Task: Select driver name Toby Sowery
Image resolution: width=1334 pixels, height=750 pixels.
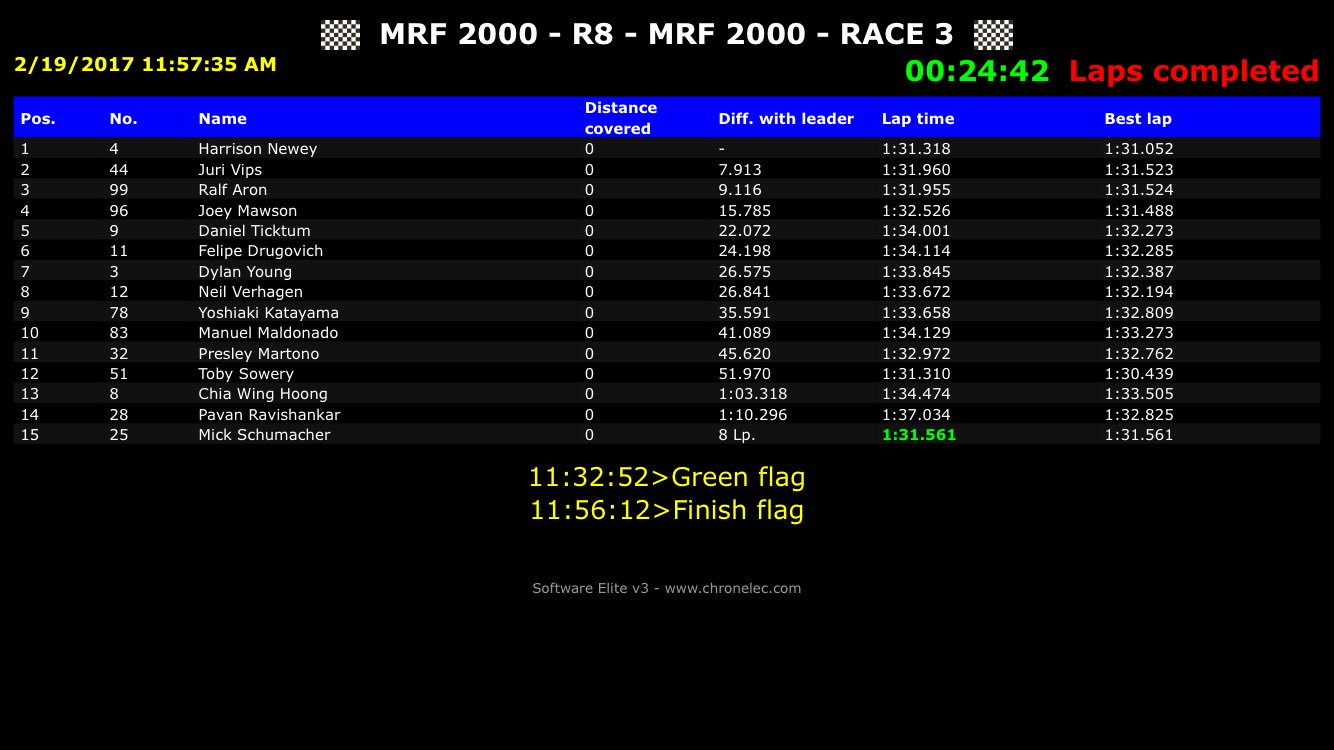Action: pyautogui.click(x=246, y=374)
